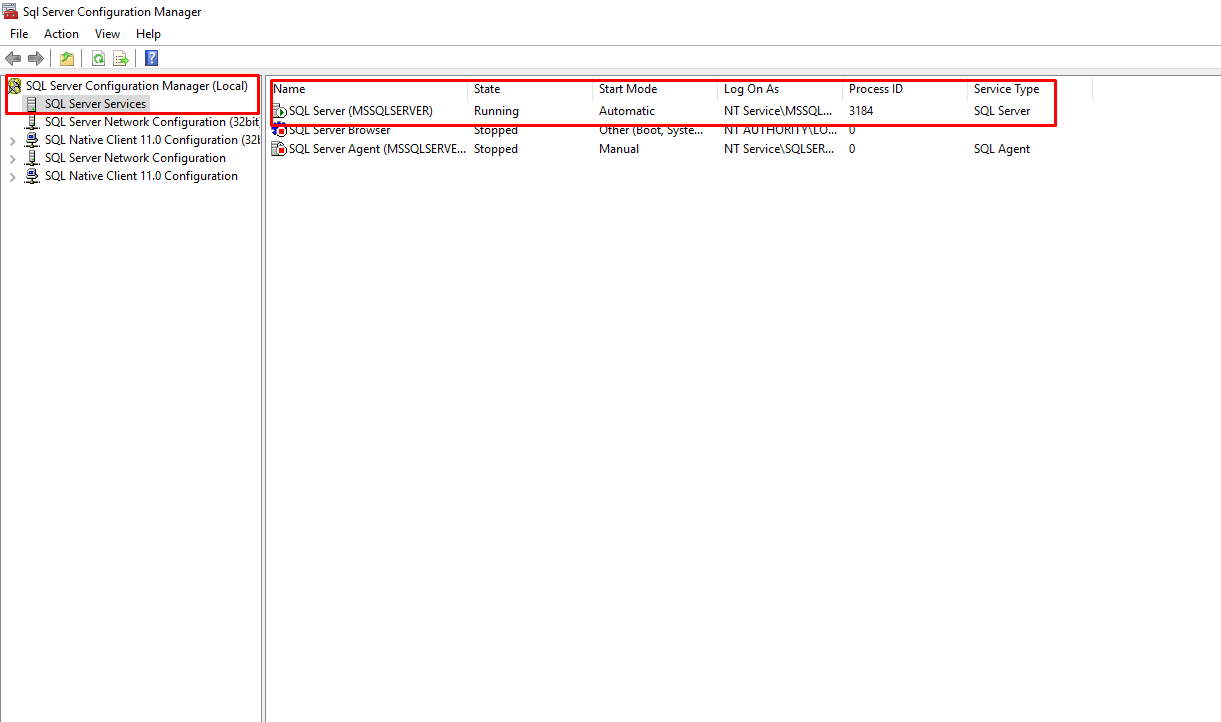
Task: Click the Export List toolbar icon
Action: (121, 58)
